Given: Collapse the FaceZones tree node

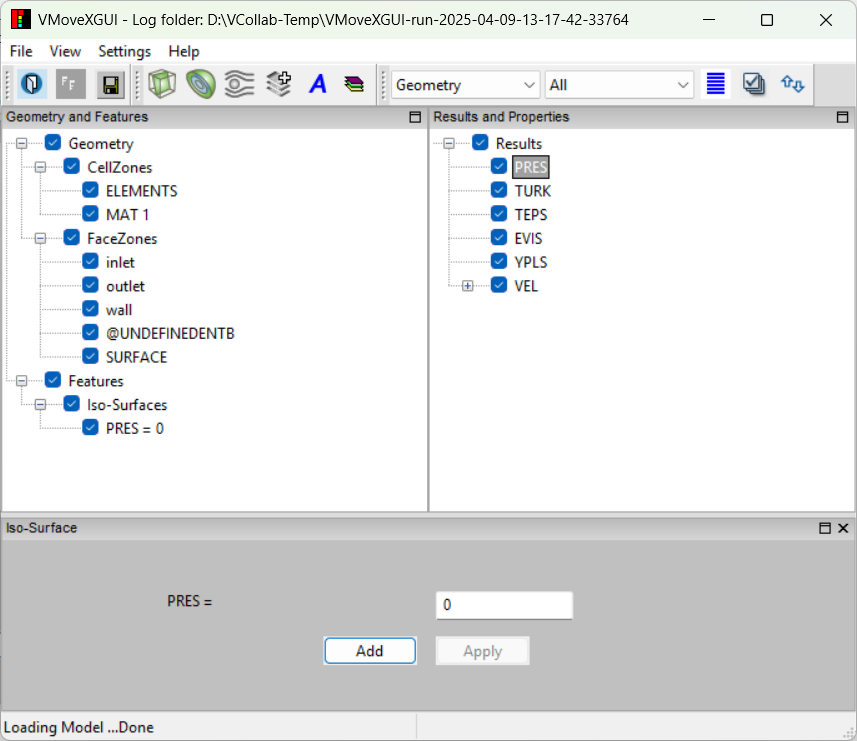Looking at the screenshot, I should (40, 238).
